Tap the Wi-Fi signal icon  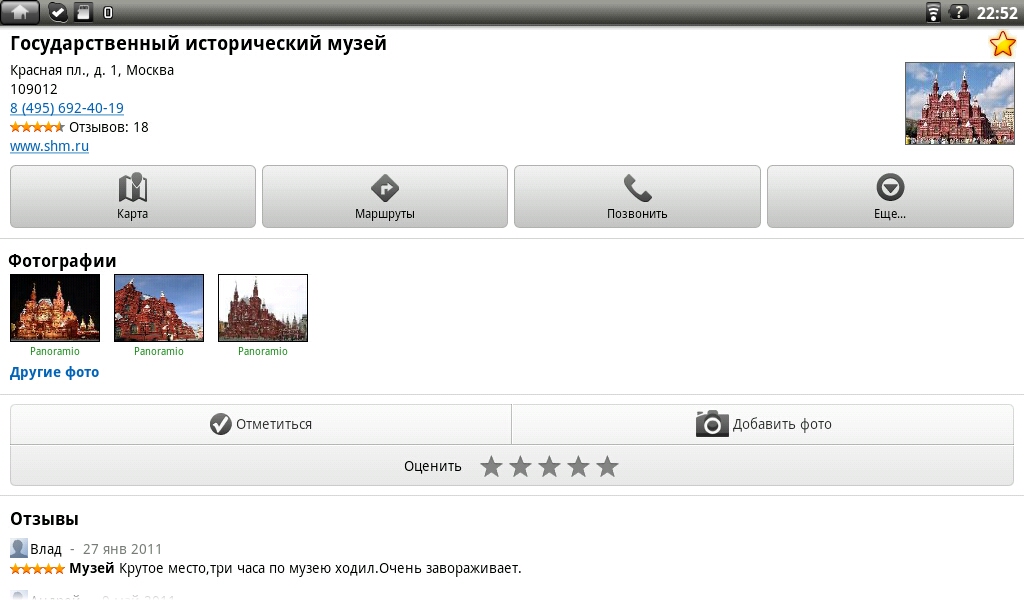point(934,12)
